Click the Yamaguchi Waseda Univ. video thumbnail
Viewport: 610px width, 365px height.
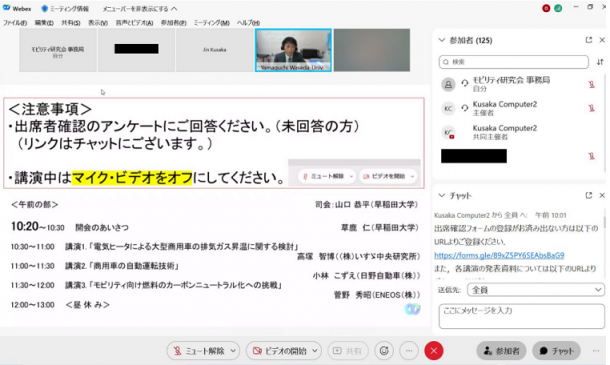[293, 50]
